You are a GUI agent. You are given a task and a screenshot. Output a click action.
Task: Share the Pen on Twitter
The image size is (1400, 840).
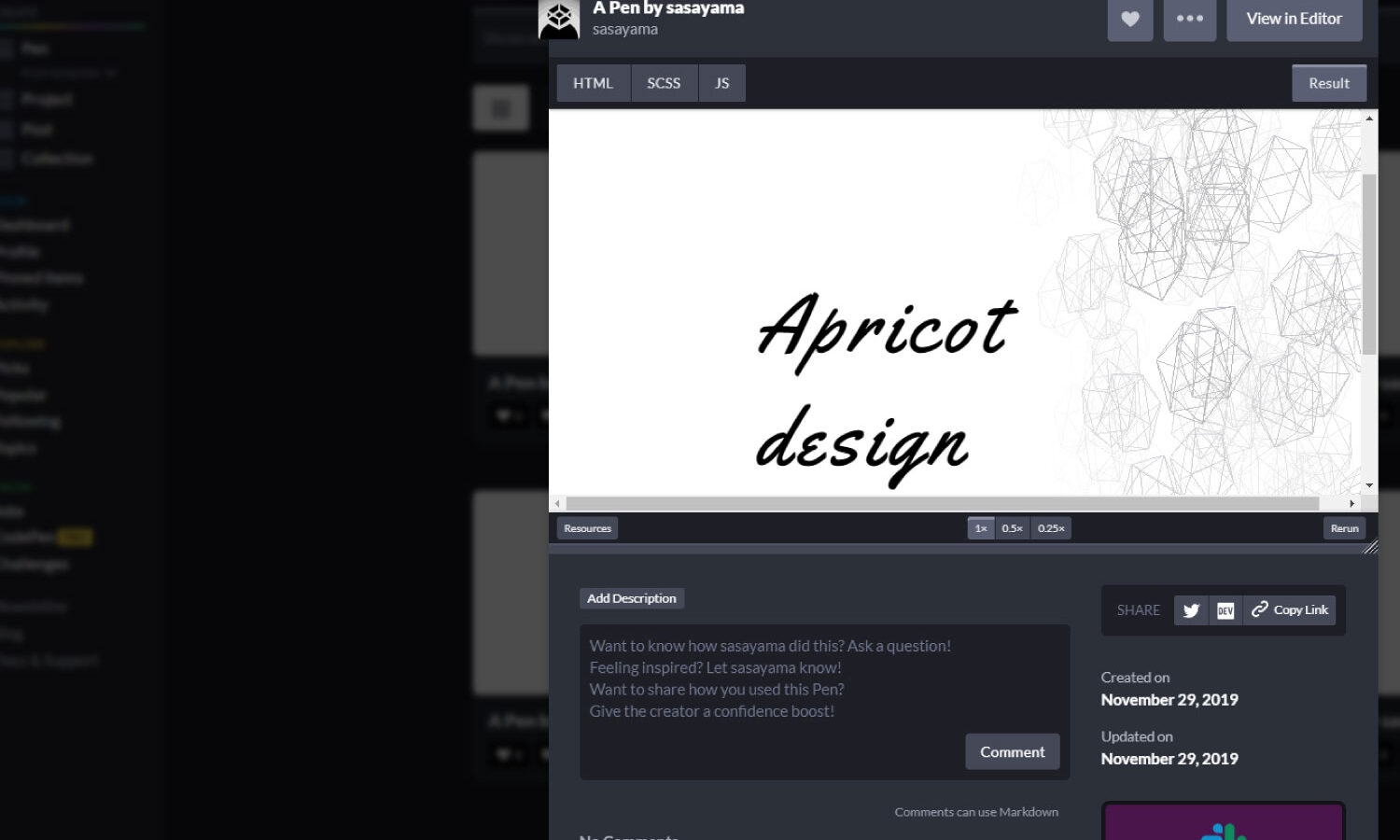1191,610
